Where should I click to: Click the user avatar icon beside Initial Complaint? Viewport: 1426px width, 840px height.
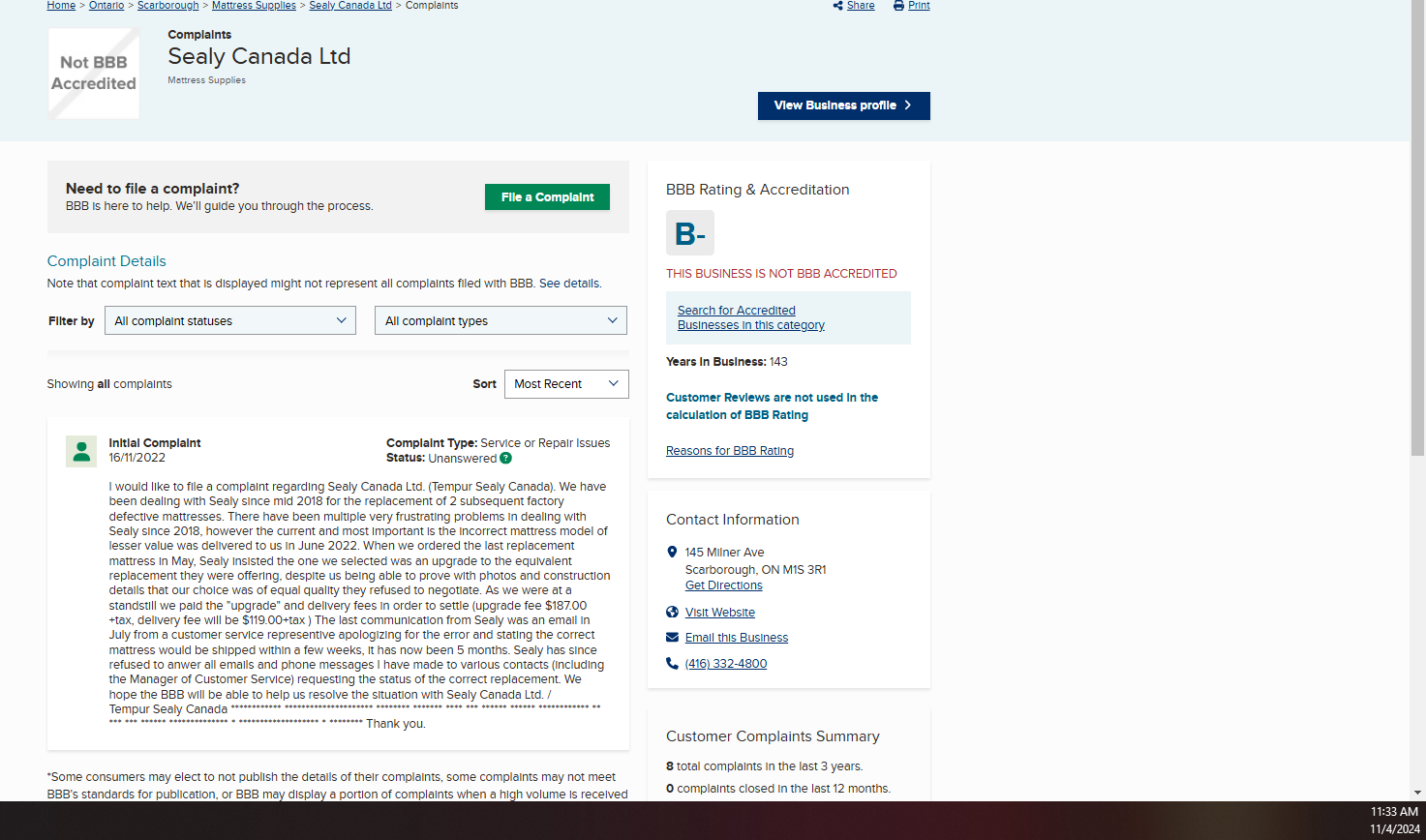click(x=81, y=451)
